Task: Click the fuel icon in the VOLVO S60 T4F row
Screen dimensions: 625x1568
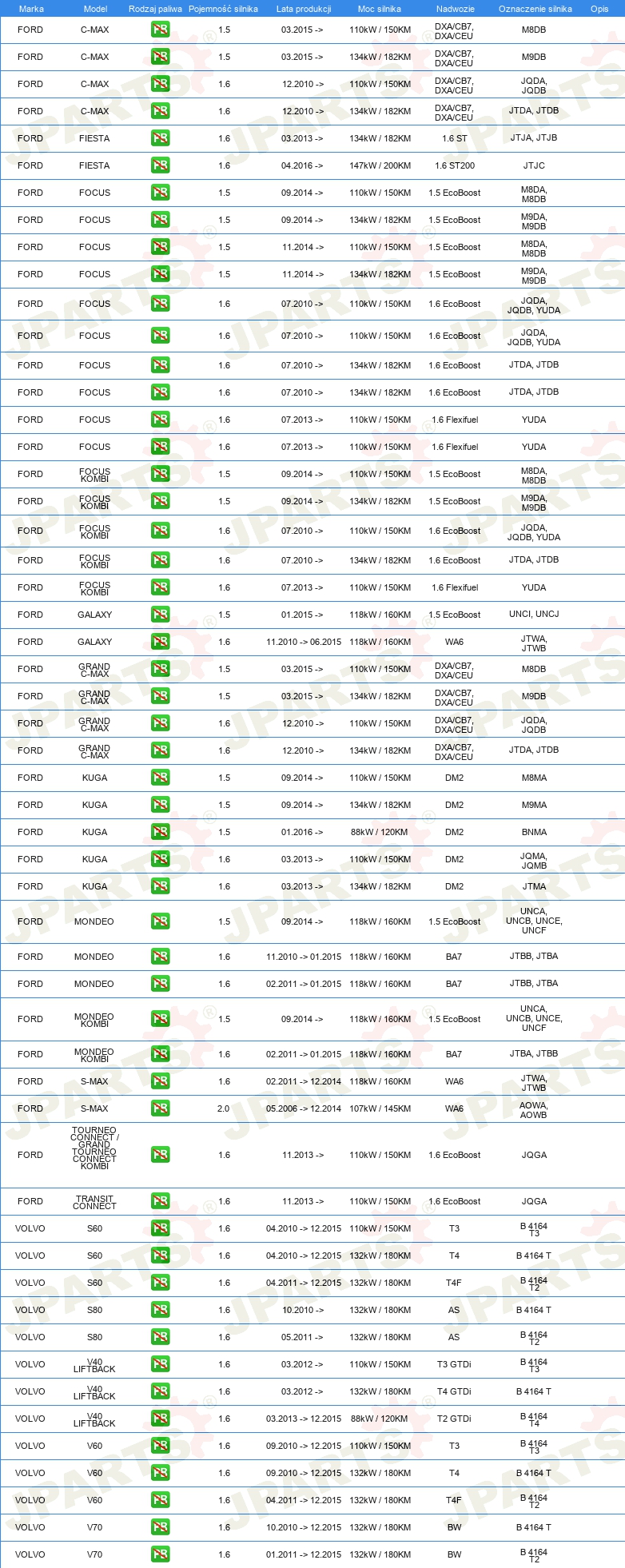Action: pos(160,1283)
